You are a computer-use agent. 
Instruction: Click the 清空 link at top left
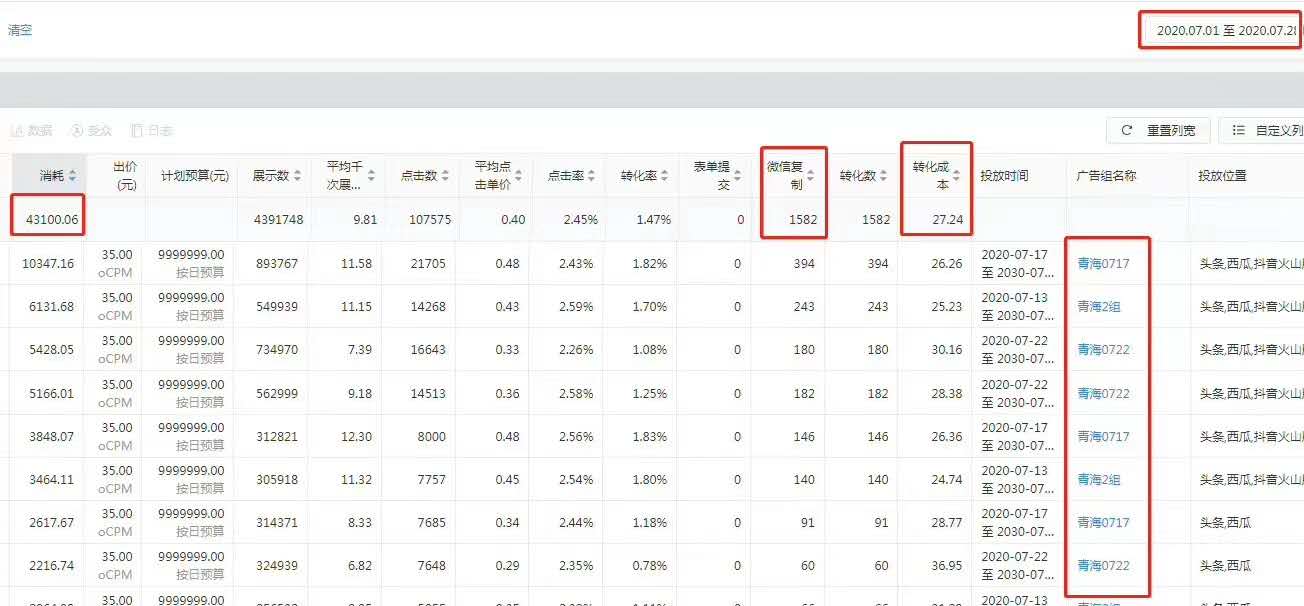click(x=20, y=31)
